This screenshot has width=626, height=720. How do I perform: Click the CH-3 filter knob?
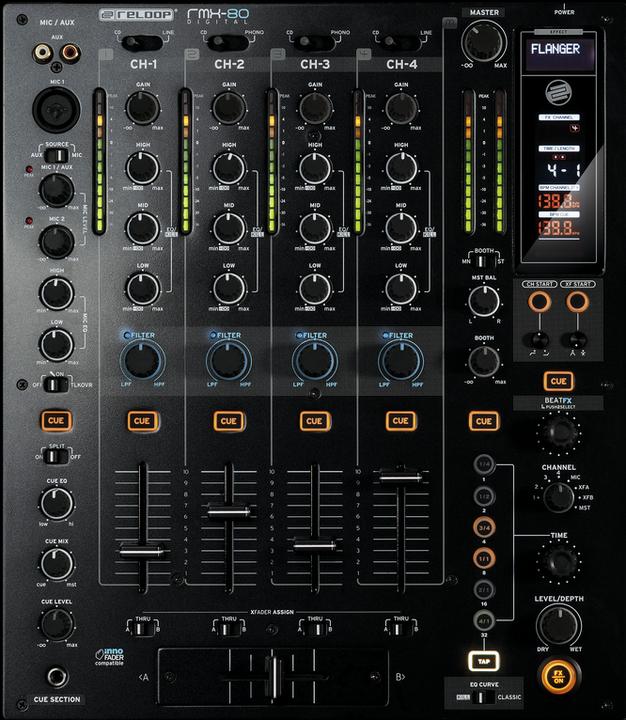(x=315, y=361)
